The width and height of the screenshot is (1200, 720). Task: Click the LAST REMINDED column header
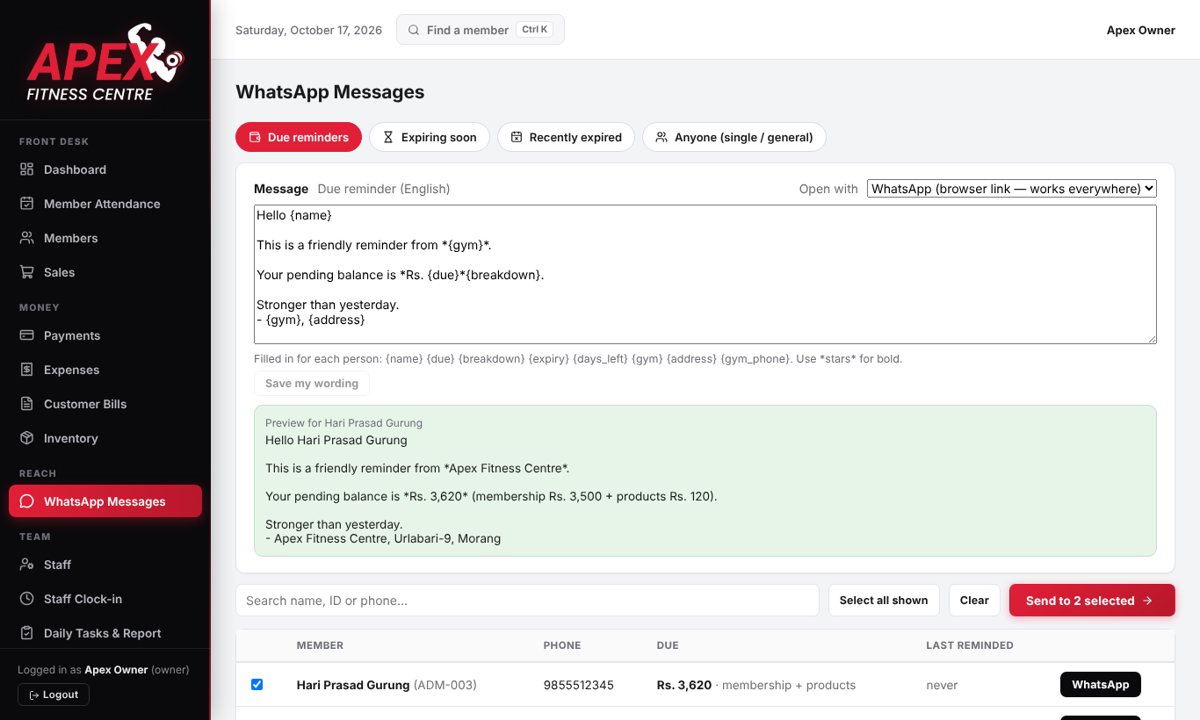(970, 645)
